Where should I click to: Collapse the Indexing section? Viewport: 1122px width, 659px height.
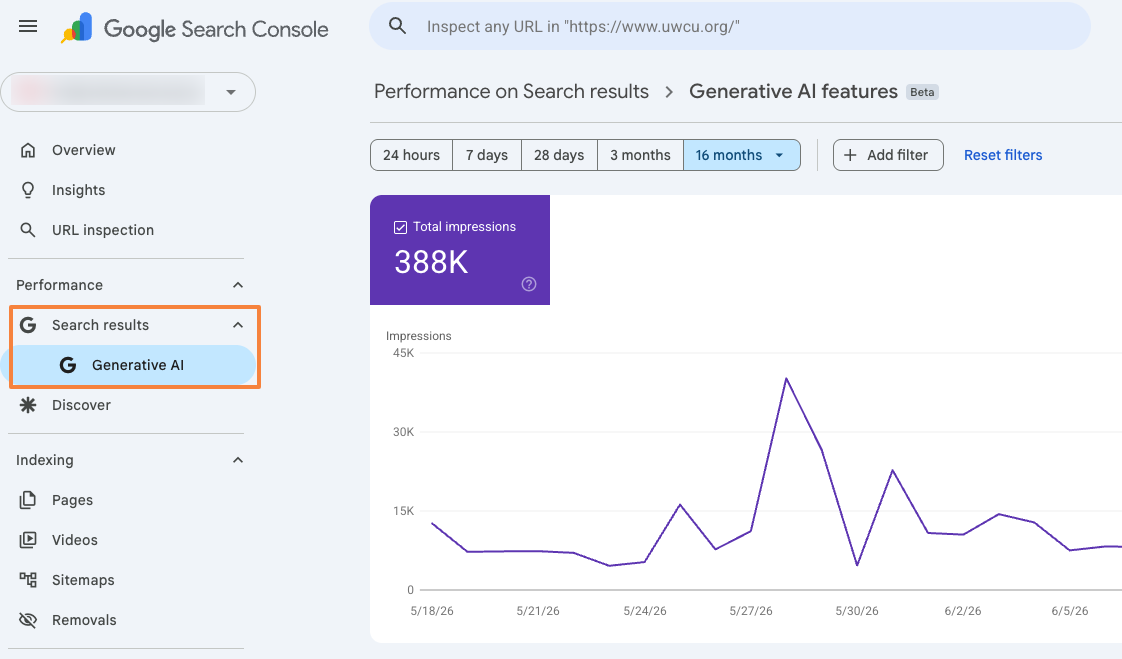pyautogui.click(x=238, y=459)
